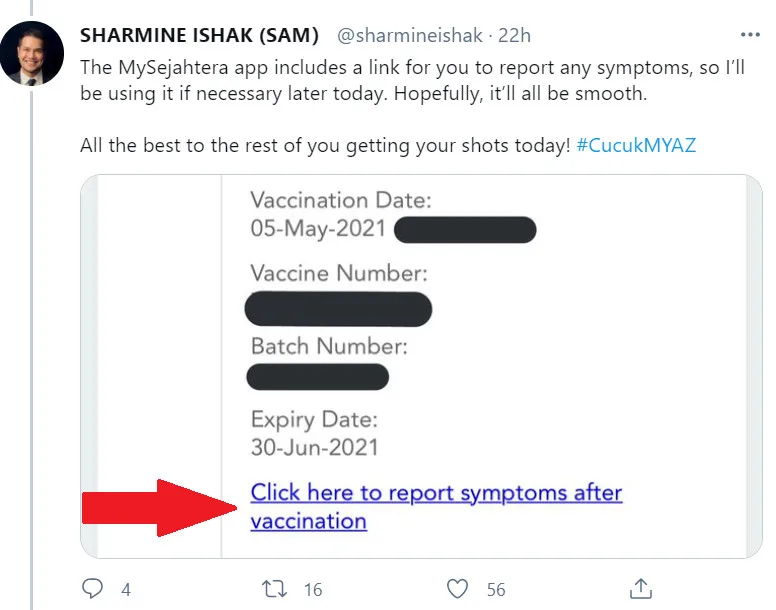Viewport: 776px width, 610px height.
Task: Like the tweet with the heart icon
Action: pyautogui.click(x=458, y=588)
